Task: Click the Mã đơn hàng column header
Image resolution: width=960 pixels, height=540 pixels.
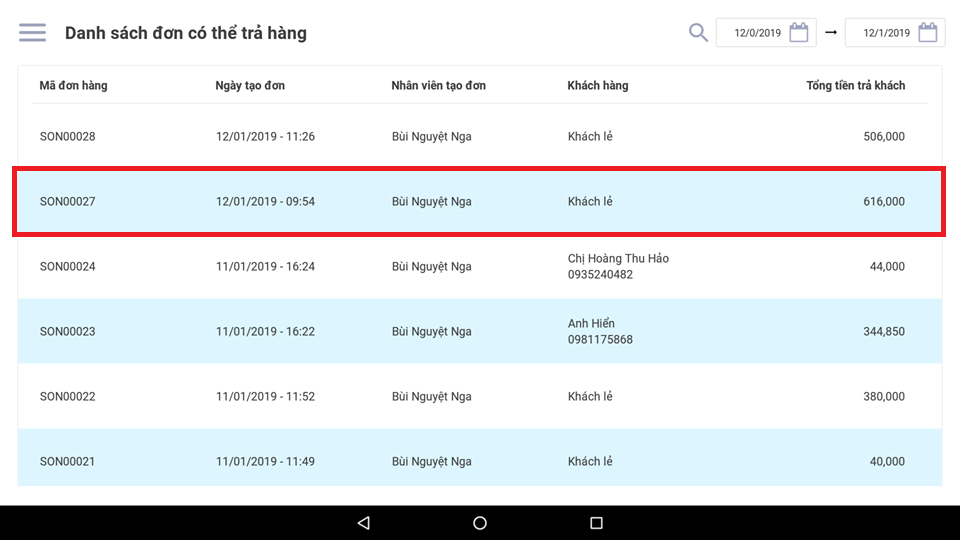Action: (x=73, y=86)
